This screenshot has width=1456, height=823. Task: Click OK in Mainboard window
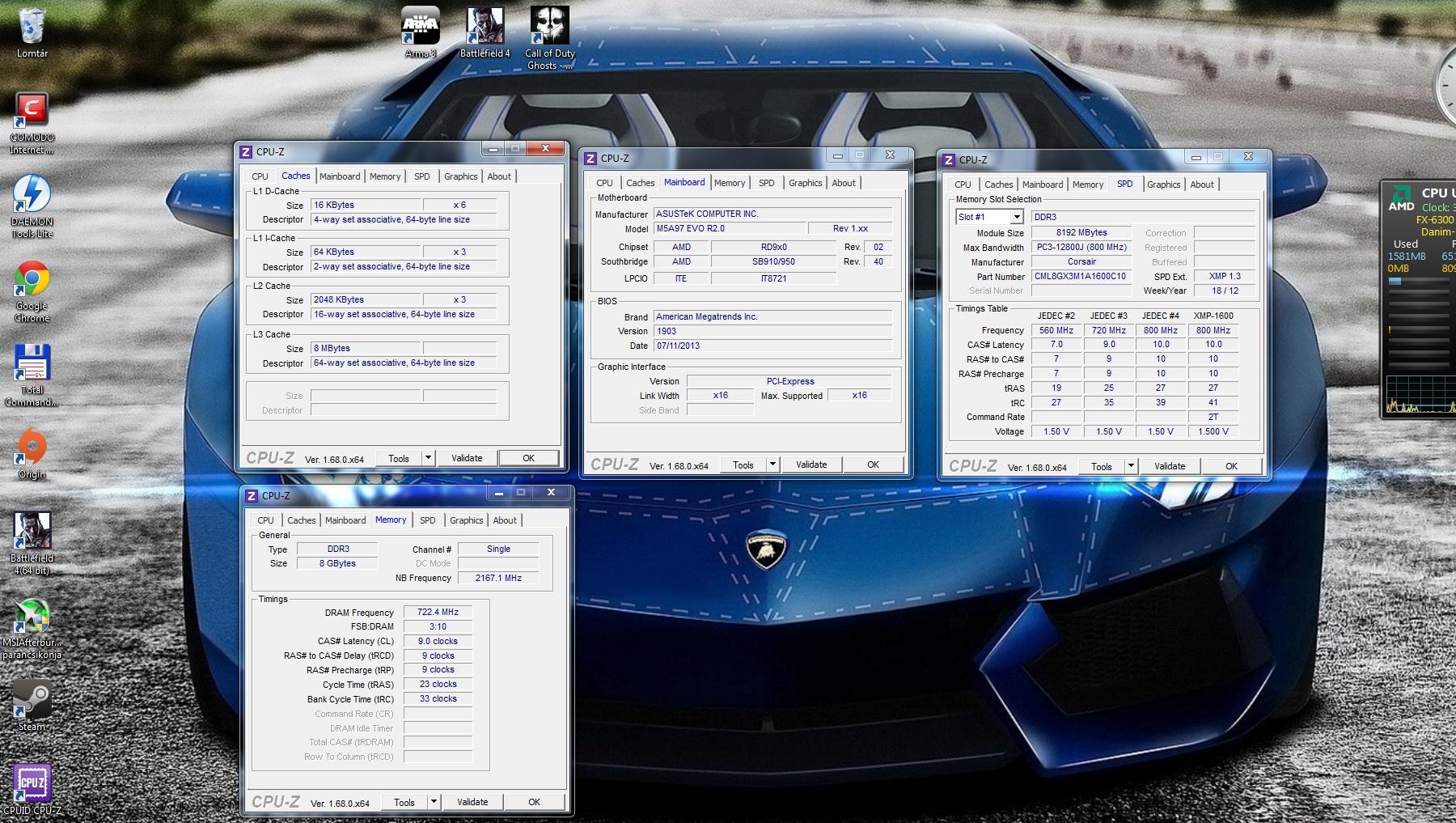(873, 465)
